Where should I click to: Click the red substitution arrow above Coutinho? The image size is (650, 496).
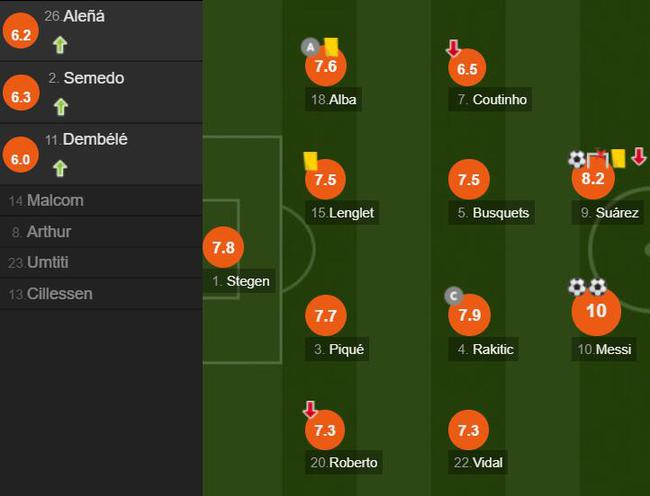pyautogui.click(x=454, y=48)
